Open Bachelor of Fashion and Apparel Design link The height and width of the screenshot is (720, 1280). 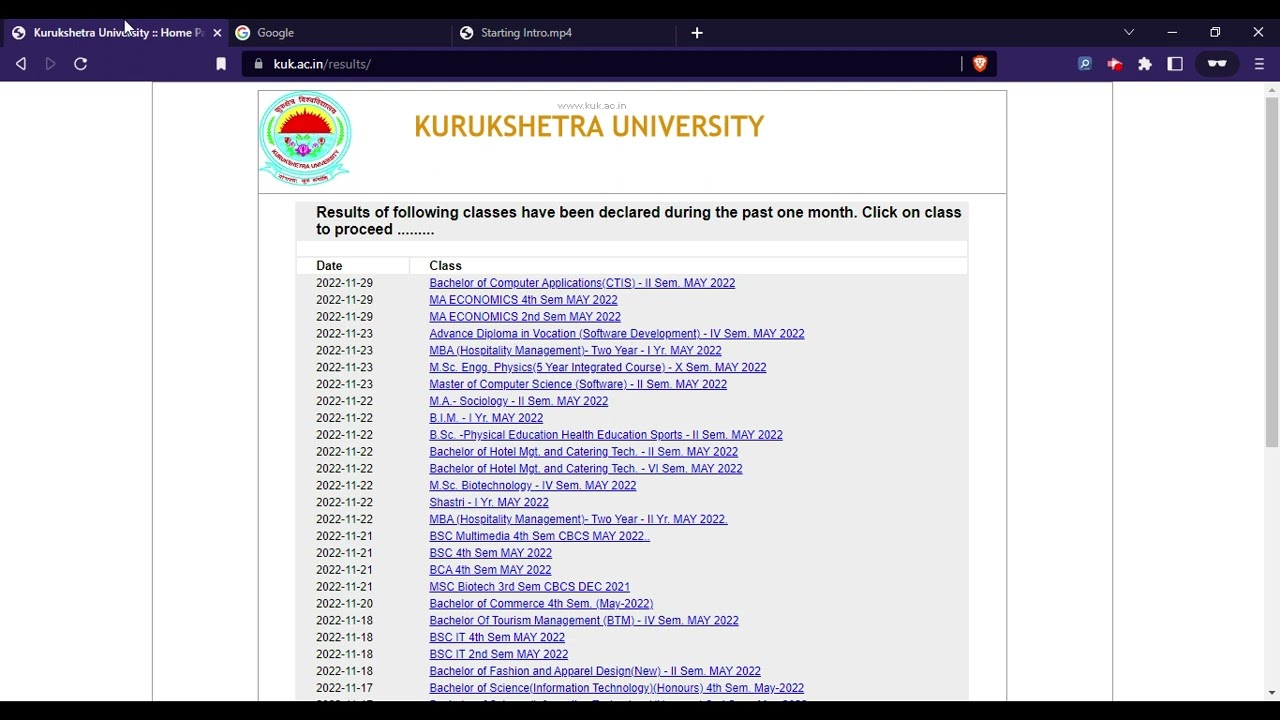coord(595,672)
